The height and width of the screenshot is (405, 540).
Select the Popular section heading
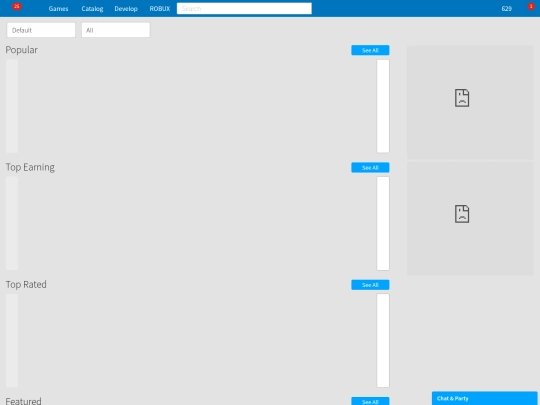22,50
